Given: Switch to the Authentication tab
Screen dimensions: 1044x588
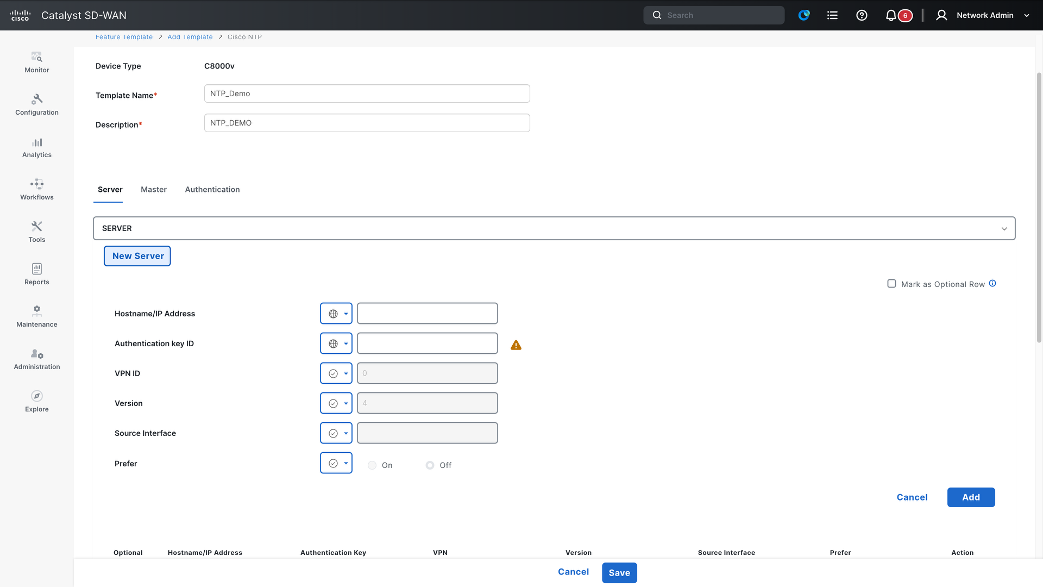Looking at the screenshot, I should click(x=212, y=189).
